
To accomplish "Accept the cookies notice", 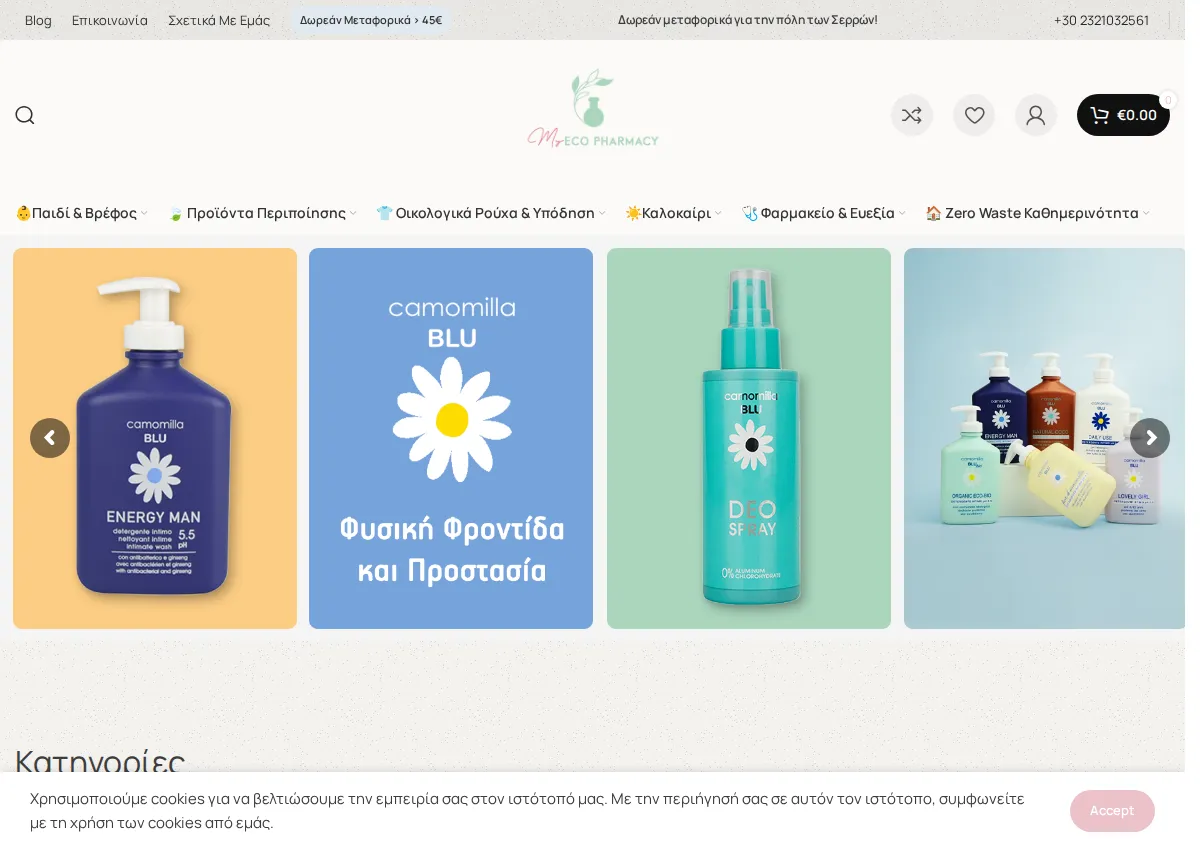I will 1112,811.
